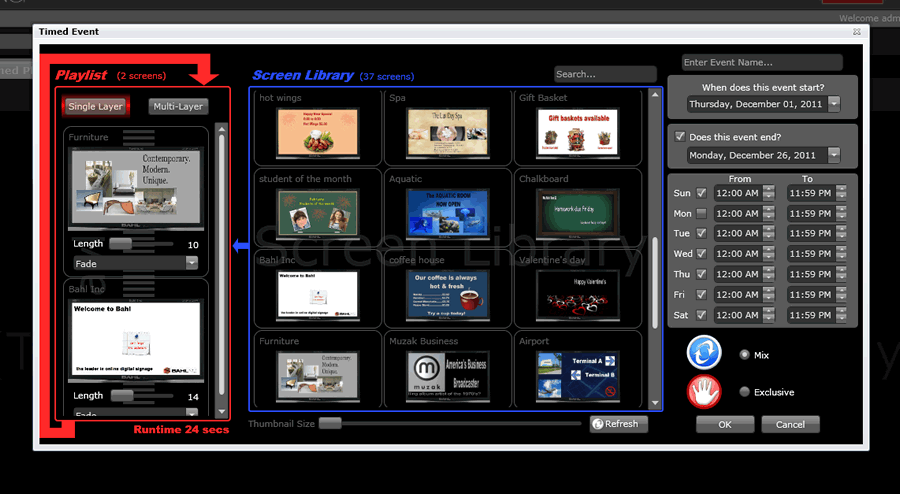Toggle the Tue day checkbox
The image size is (900, 494).
(701, 234)
